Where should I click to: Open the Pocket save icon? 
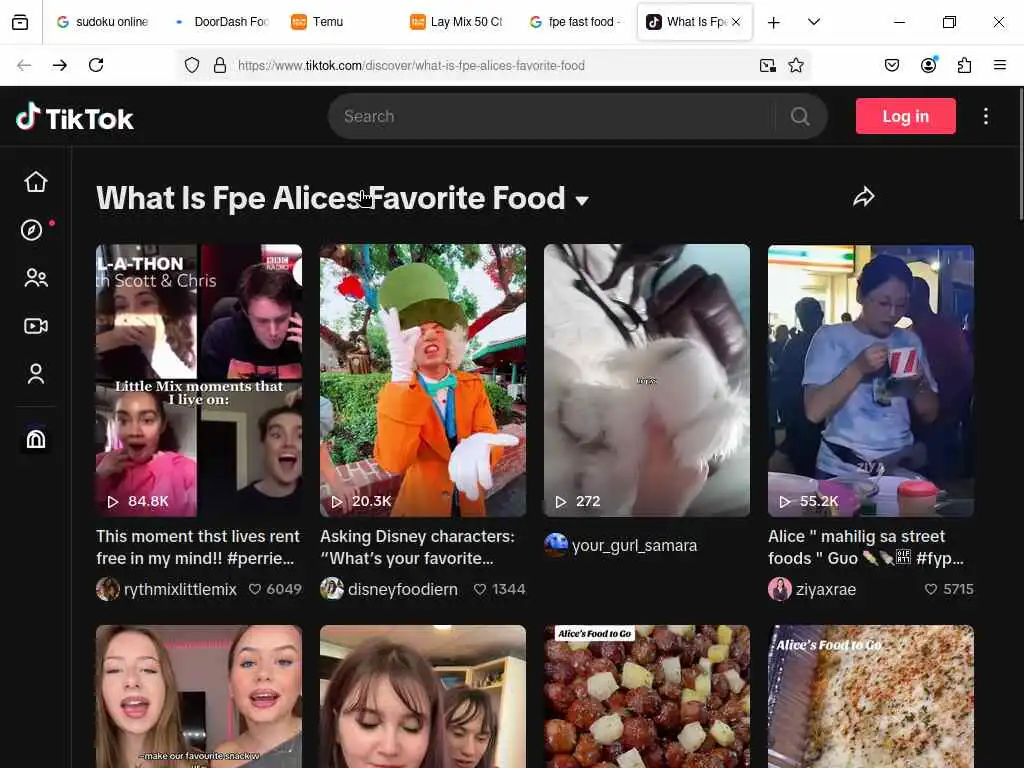[x=891, y=65]
